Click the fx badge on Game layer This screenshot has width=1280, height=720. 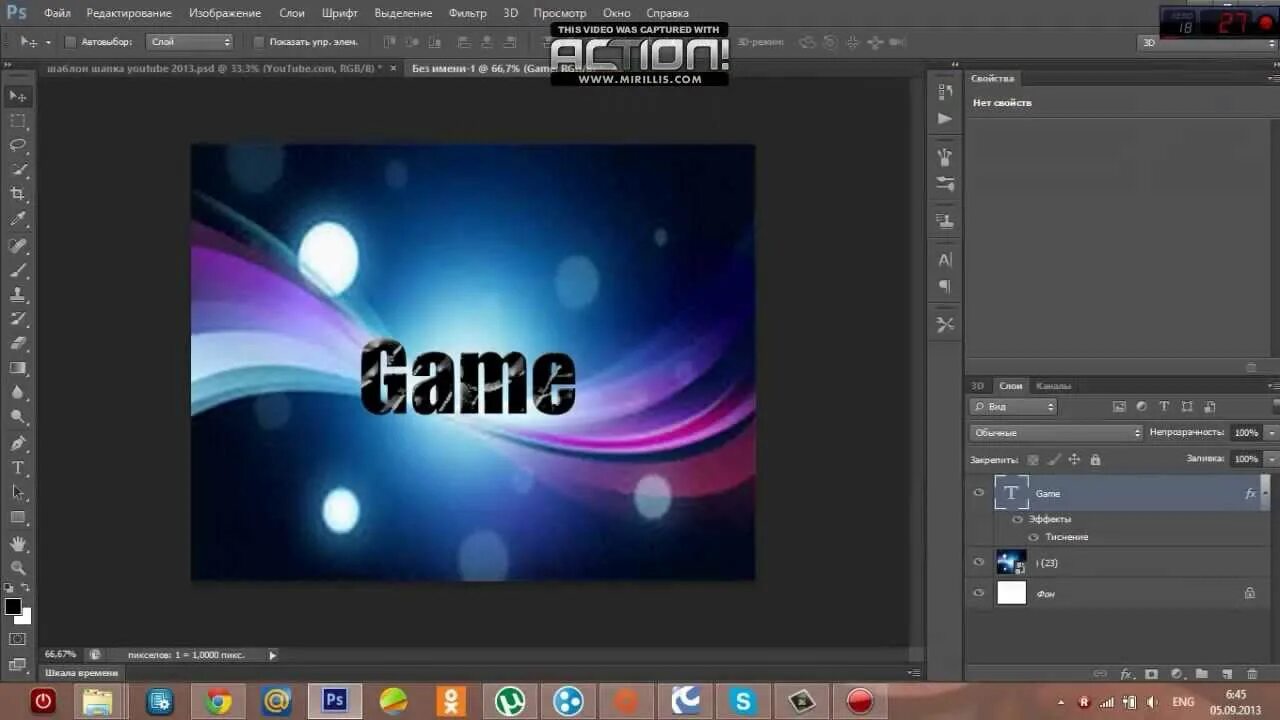[1250, 494]
